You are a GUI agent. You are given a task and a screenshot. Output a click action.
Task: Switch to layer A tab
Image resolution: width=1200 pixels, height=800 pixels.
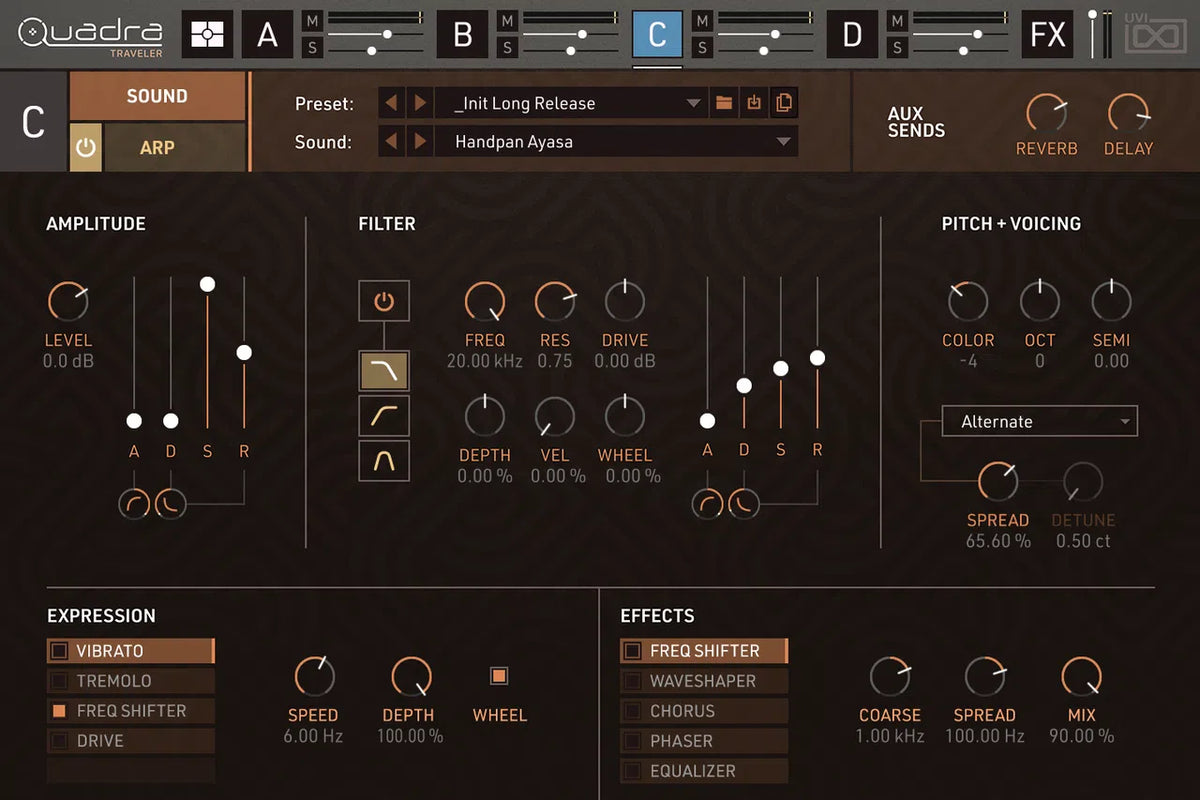(267, 35)
